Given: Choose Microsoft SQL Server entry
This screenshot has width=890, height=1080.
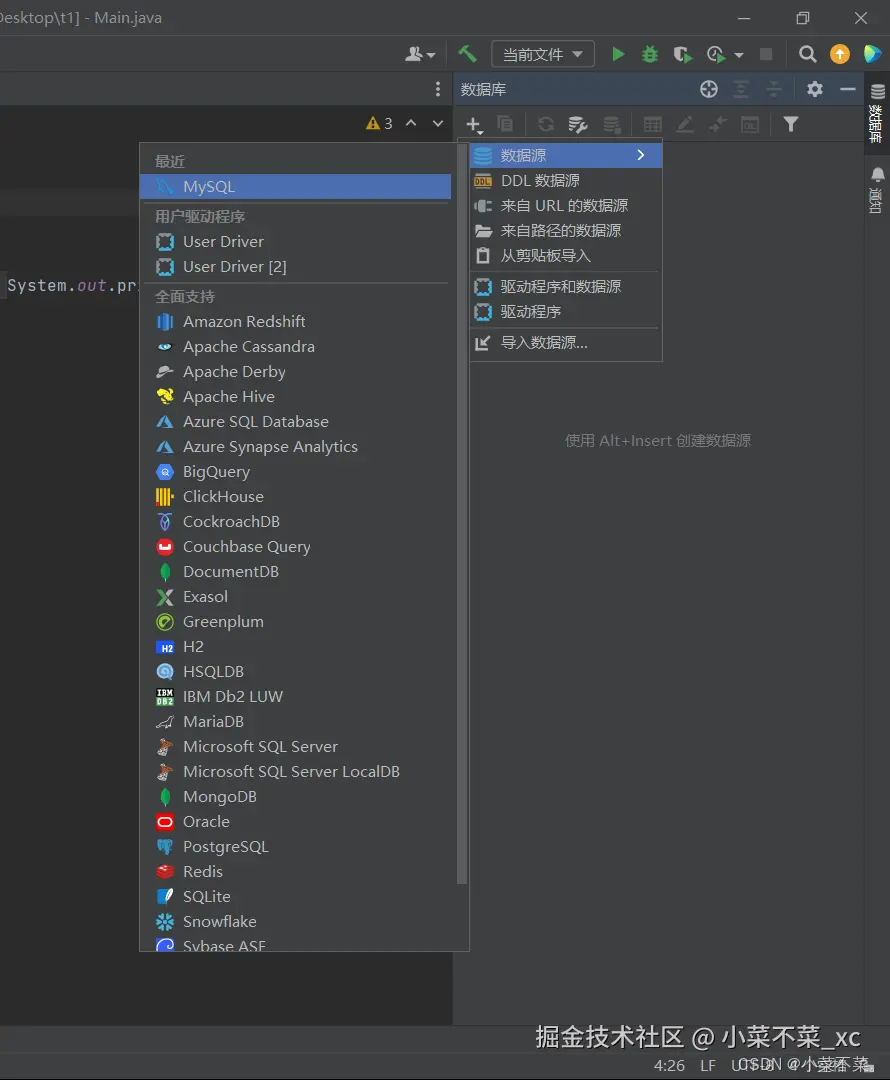Looking at the screenshot, I should click(296, 747).
